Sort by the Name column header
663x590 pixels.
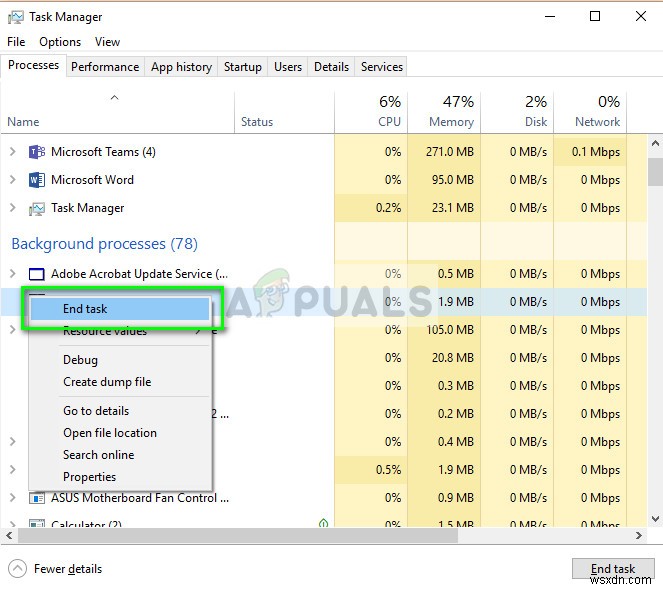(117, 112)
